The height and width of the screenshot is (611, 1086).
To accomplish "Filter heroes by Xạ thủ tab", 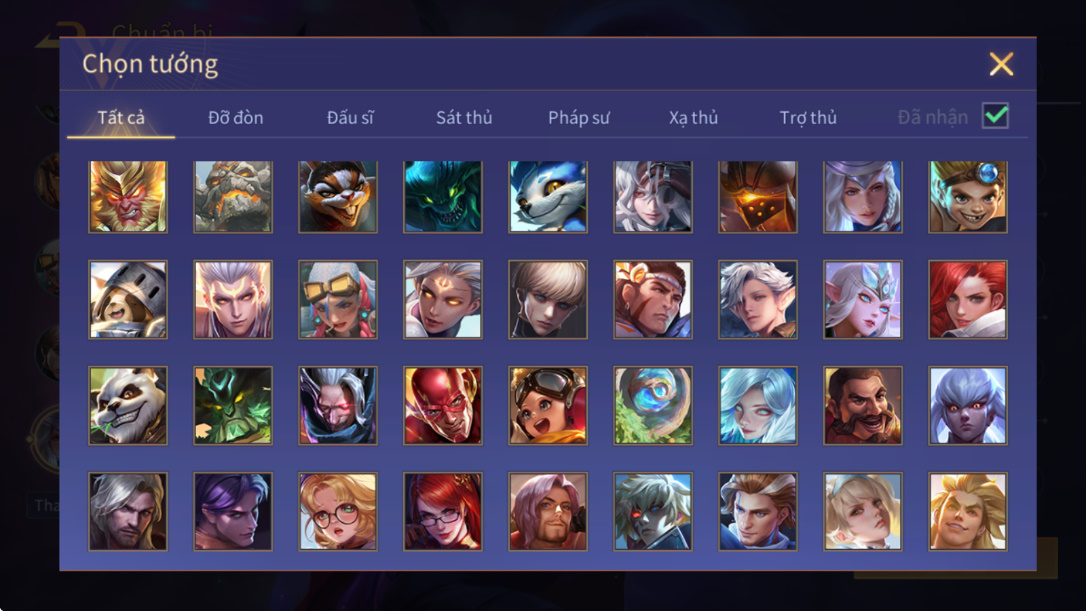I will pyautogui.click(x=693, y=118).
